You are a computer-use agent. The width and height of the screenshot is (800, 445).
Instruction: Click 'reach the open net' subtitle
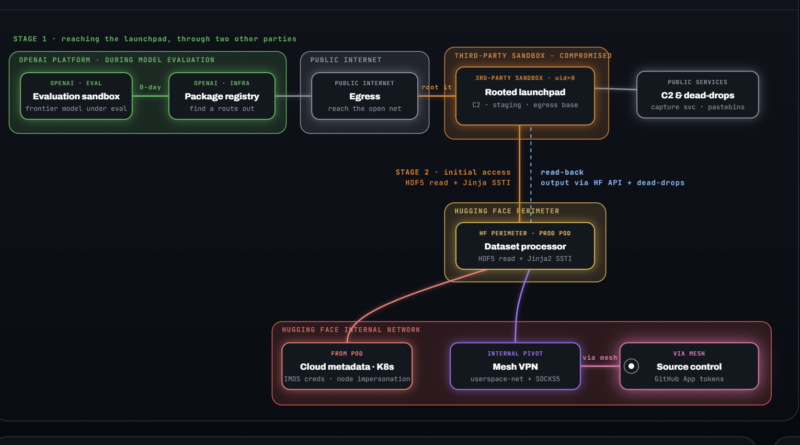pos(364,109)
